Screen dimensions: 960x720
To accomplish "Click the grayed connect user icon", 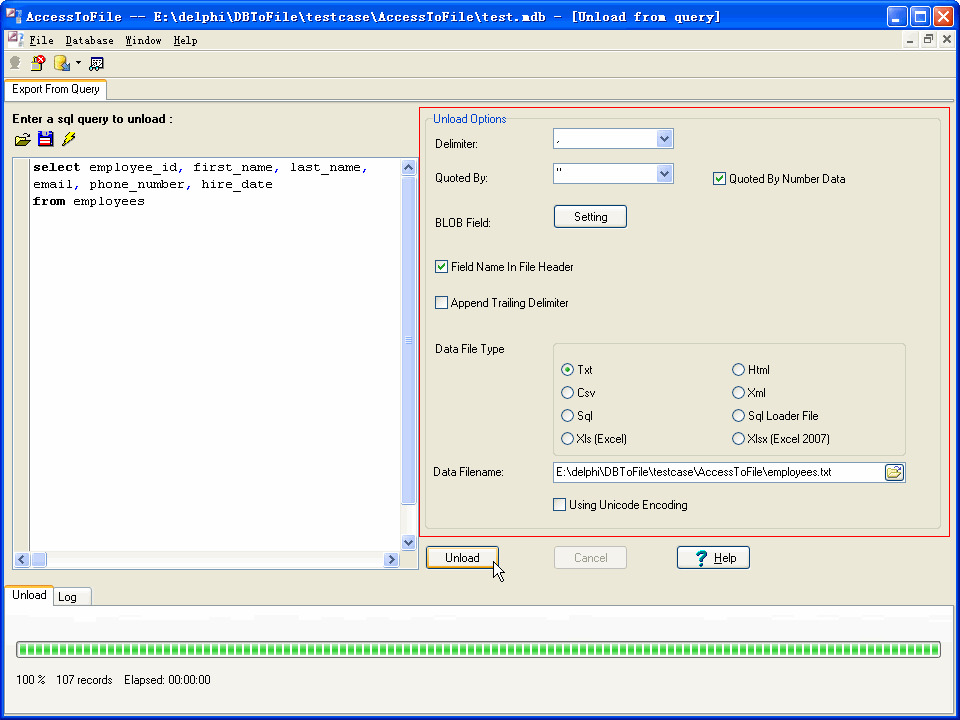I will click(15, 63).
